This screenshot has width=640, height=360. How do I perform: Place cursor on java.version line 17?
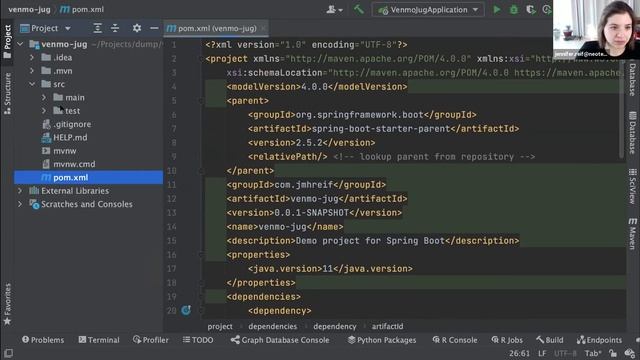tap(330, 269)
